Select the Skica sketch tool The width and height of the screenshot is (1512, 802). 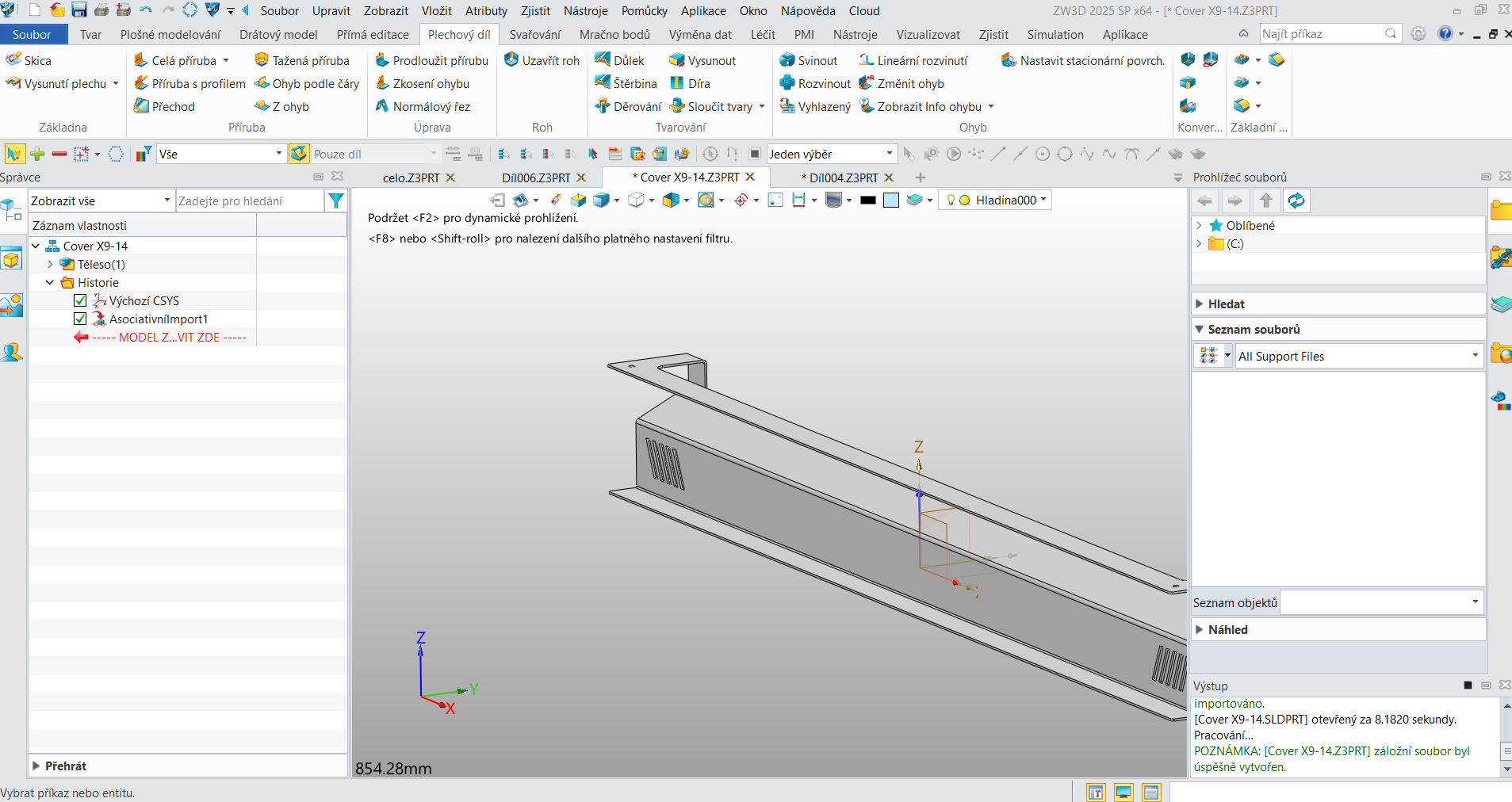pyautogui.click(x=29, y=60)
